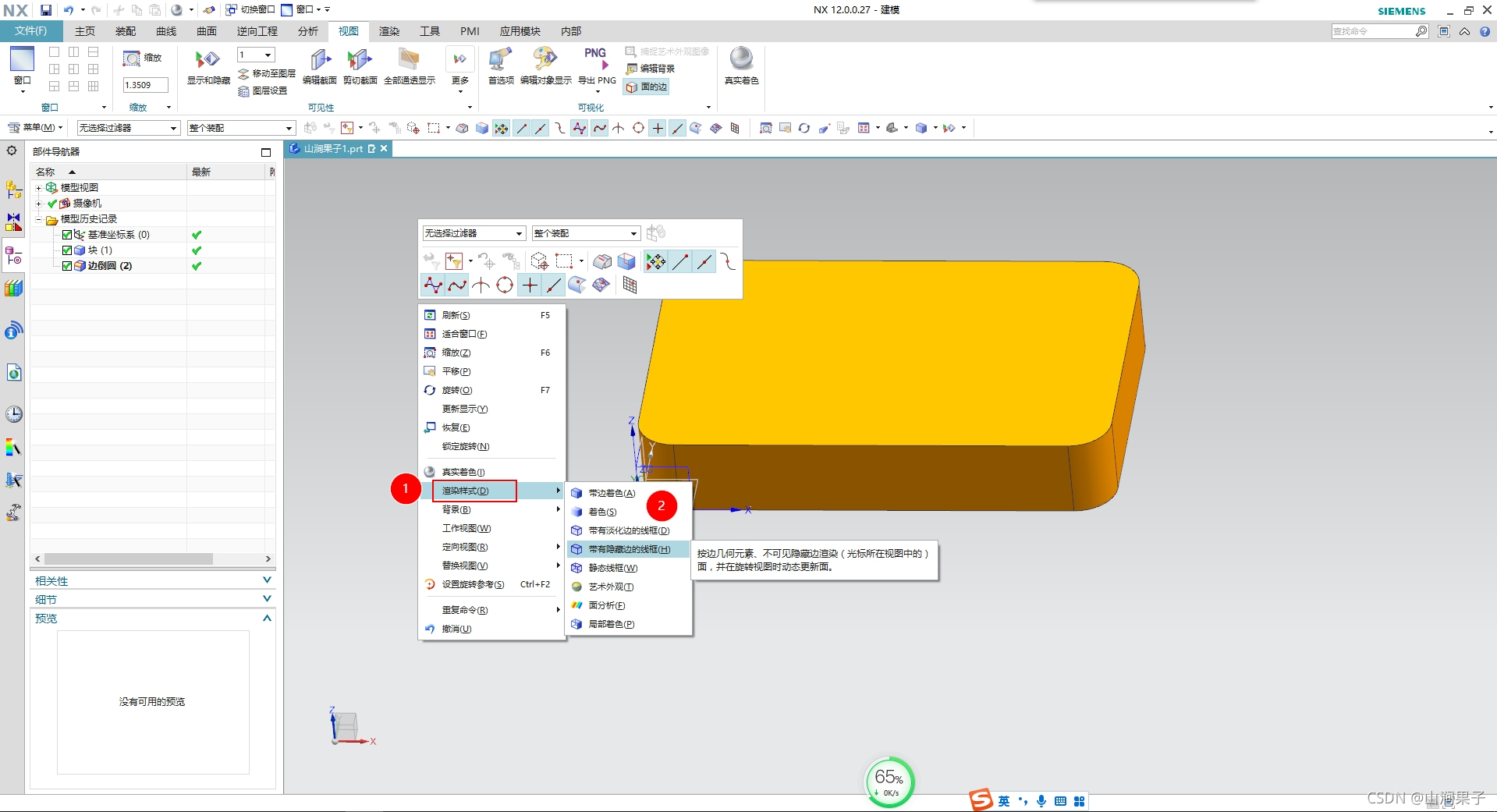Toggle the move-selection cross-arrows icon in popup

click(x=656, y=262)
